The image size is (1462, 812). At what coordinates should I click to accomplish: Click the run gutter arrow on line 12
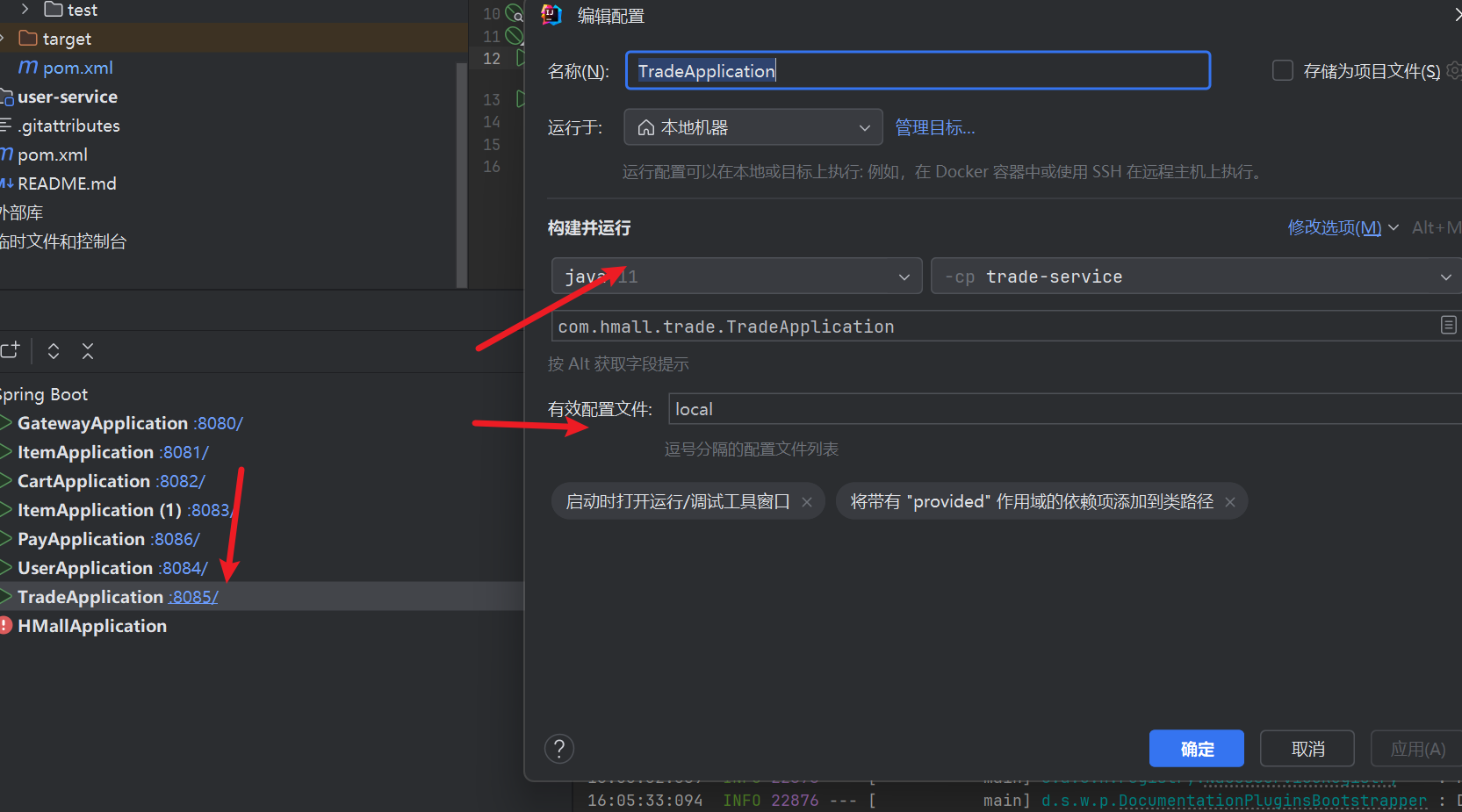(520, 58)
